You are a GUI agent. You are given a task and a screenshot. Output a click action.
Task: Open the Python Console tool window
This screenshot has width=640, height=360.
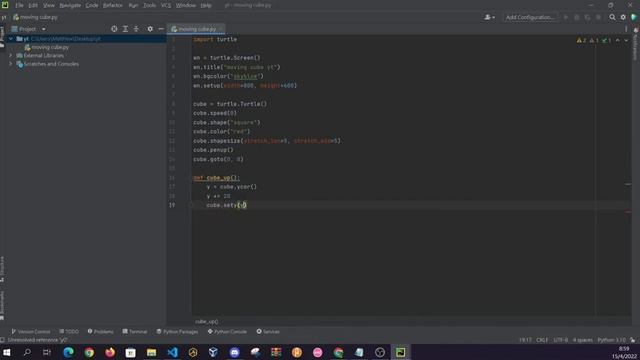227,331
